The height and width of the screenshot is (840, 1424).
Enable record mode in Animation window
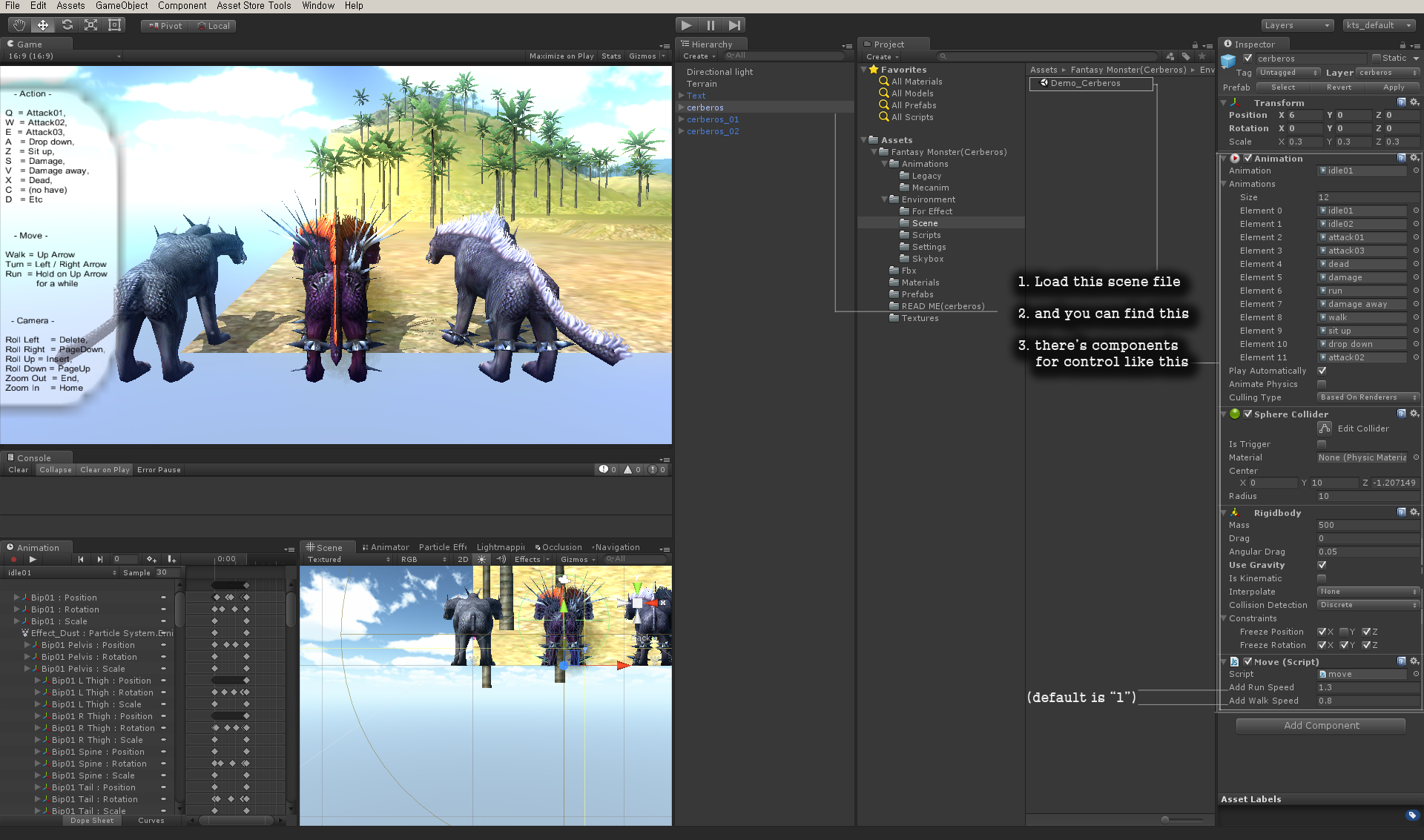pos(13,559)
